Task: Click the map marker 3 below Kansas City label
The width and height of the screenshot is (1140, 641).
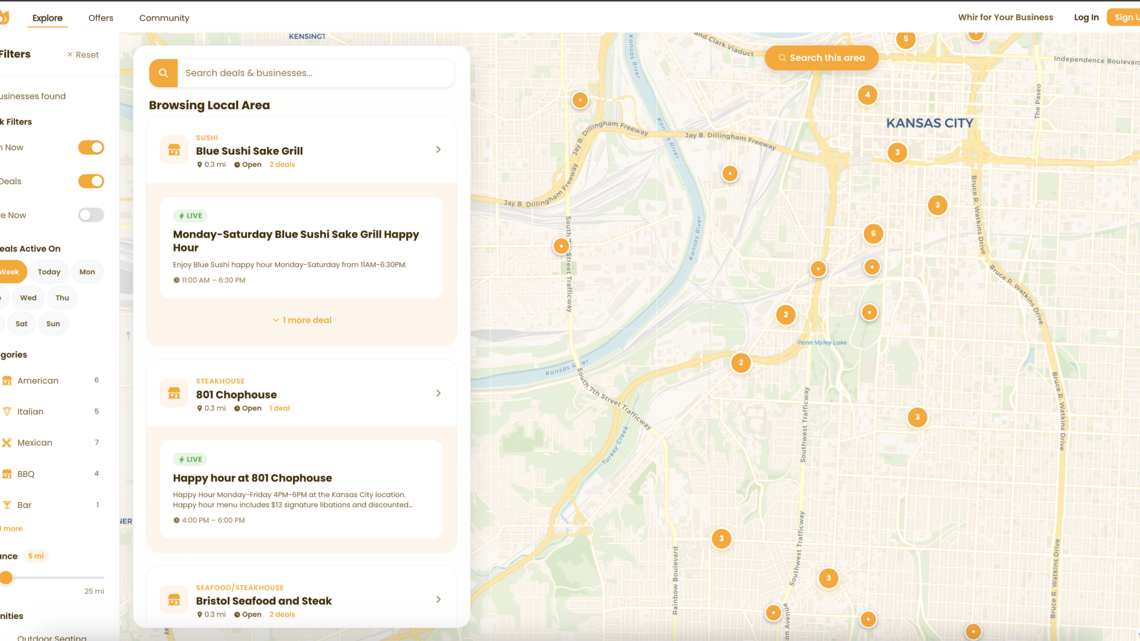Action: [897, 153]
